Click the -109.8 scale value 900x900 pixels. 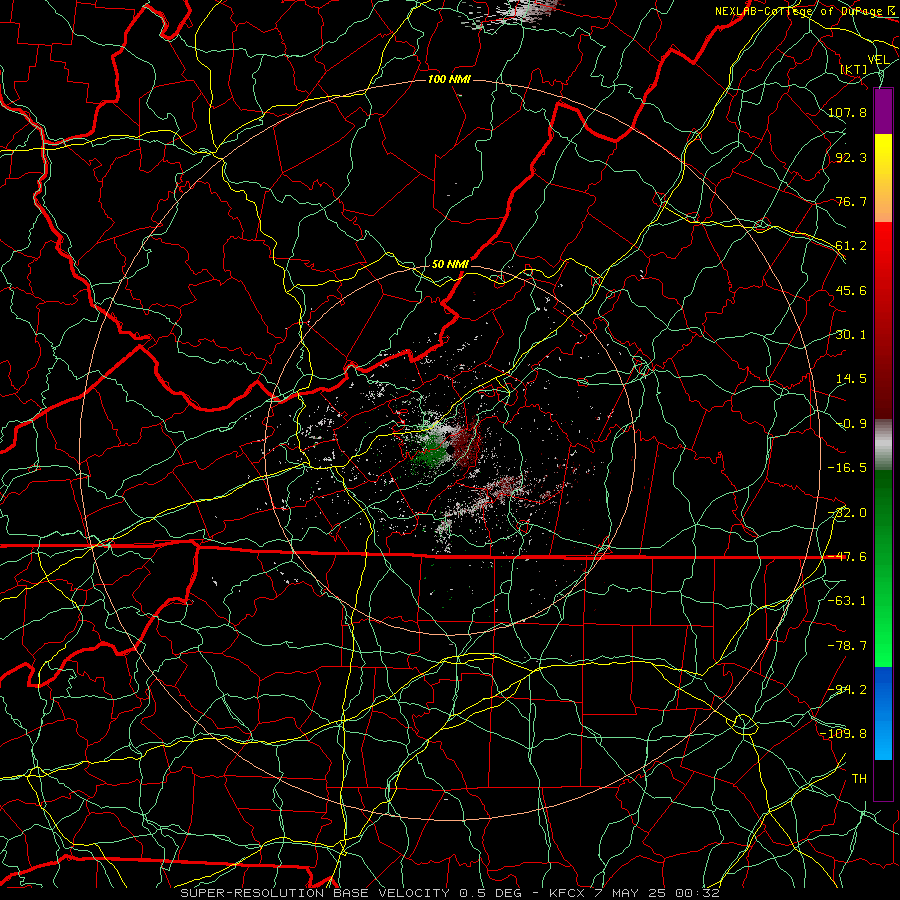843,734
